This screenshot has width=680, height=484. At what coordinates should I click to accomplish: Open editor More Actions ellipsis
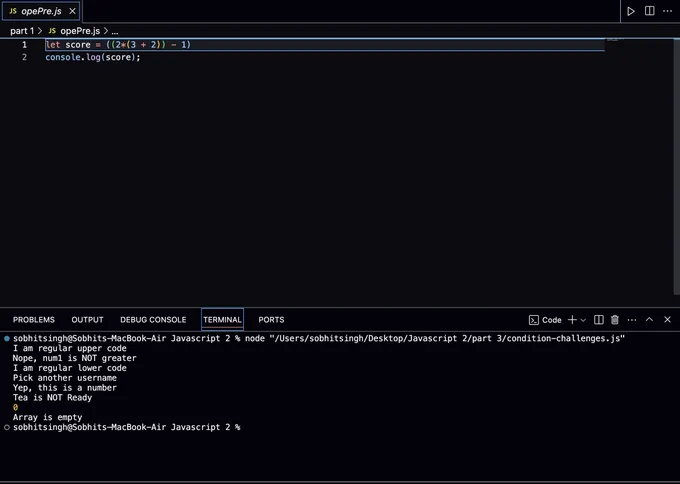(667, 11)
